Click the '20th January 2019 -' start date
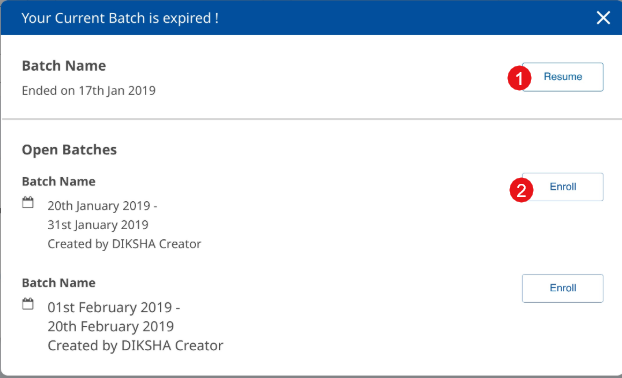622x378 pixels. click(x=102, y=206)
